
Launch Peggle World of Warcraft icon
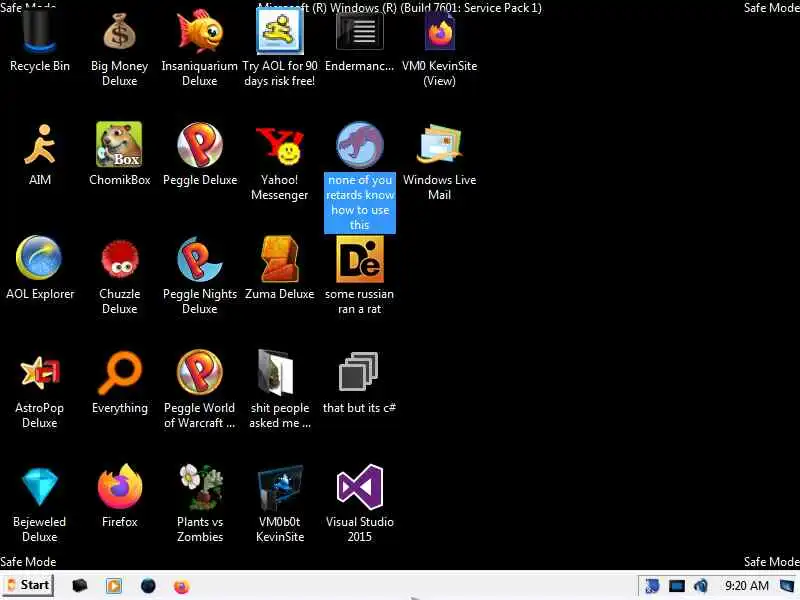(199, 372)
